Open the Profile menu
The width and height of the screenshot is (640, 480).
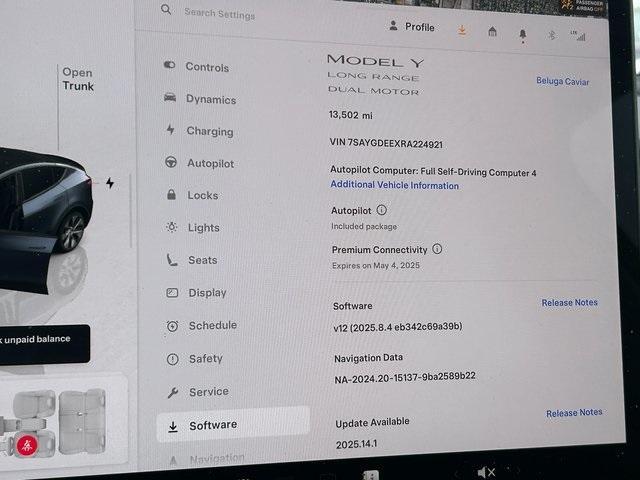[x=411, y=27]
